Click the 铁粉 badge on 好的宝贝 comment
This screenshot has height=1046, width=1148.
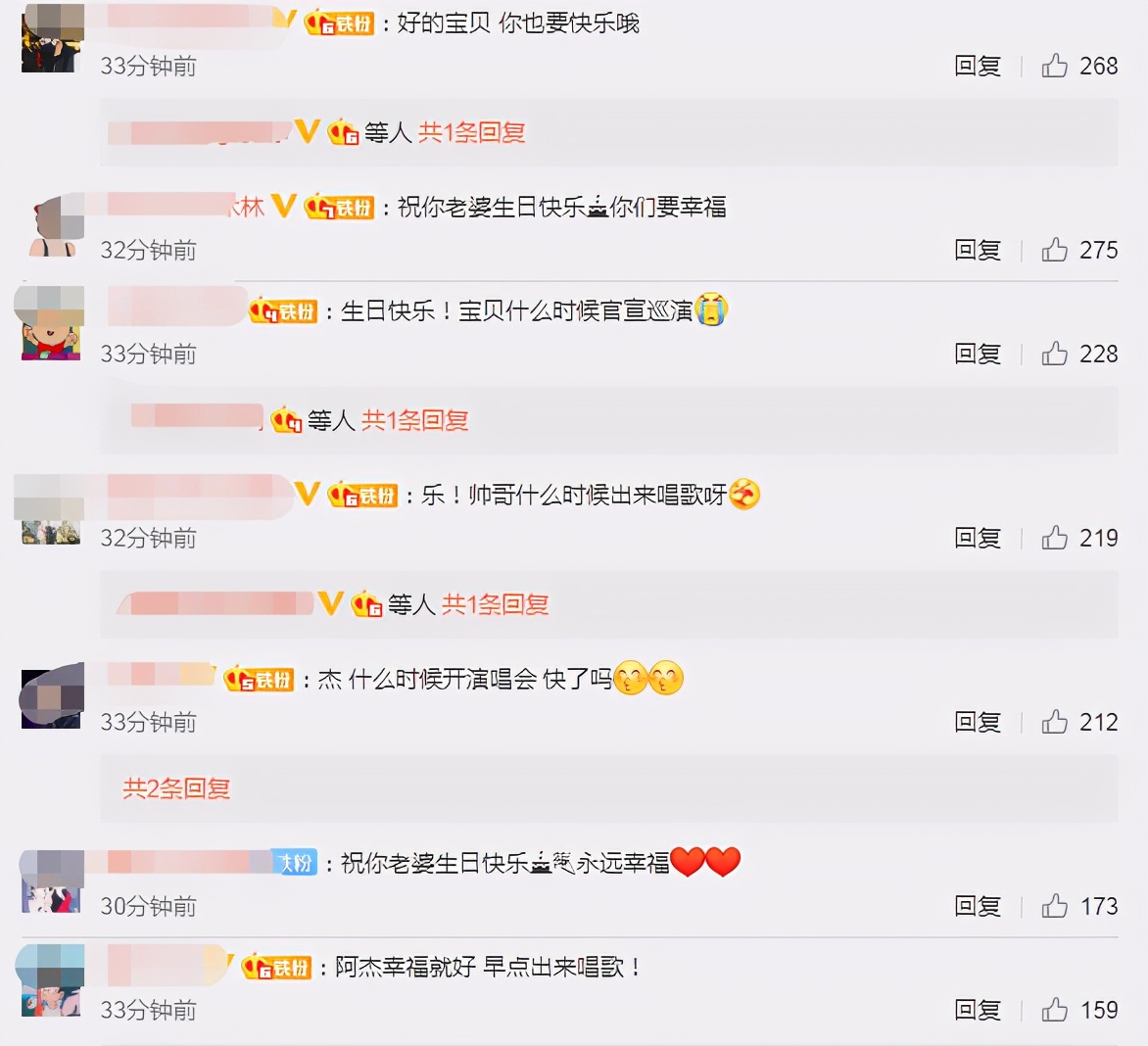click(x=339, y=24)
